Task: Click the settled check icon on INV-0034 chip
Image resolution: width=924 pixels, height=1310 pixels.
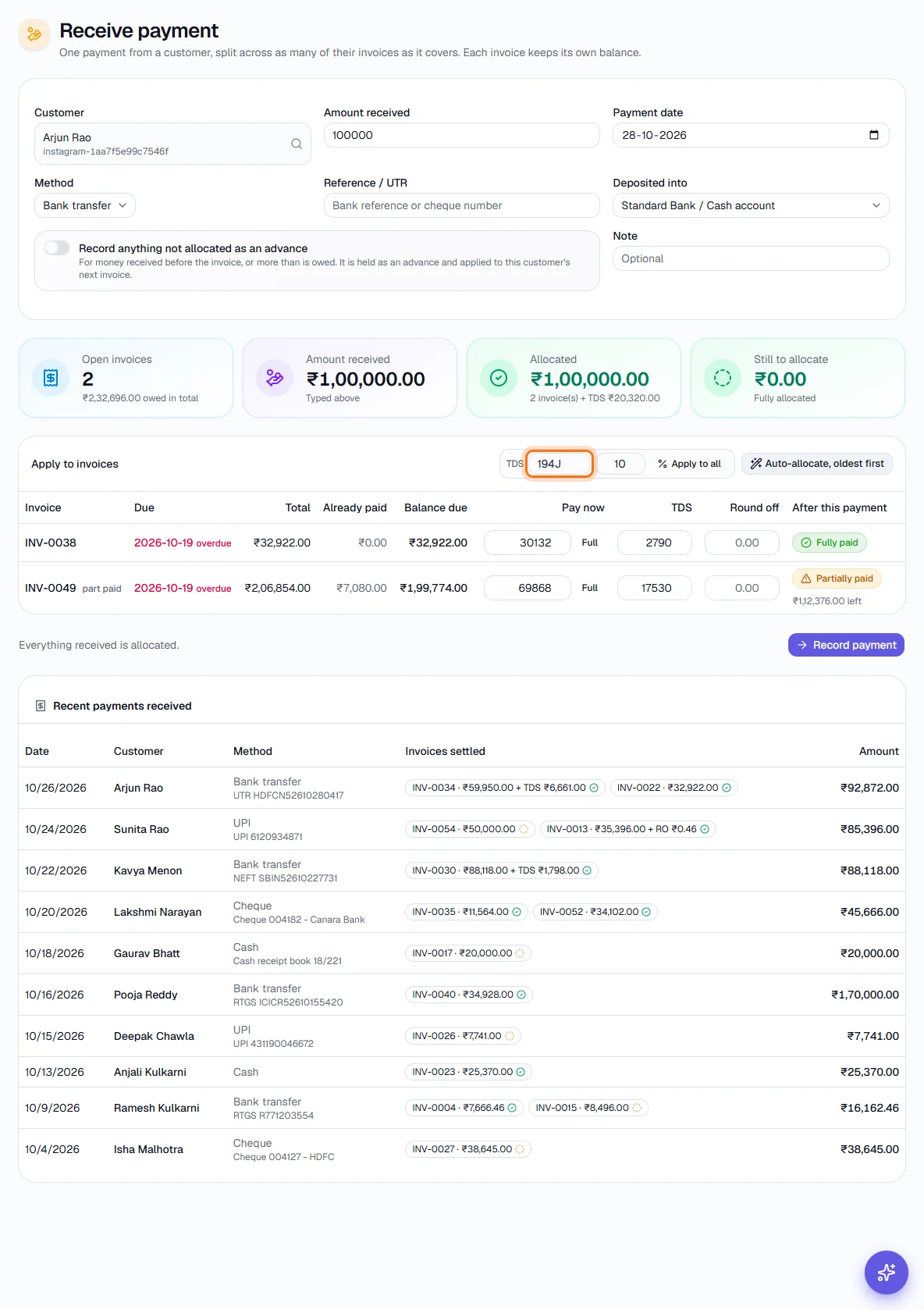Action: 594,788
